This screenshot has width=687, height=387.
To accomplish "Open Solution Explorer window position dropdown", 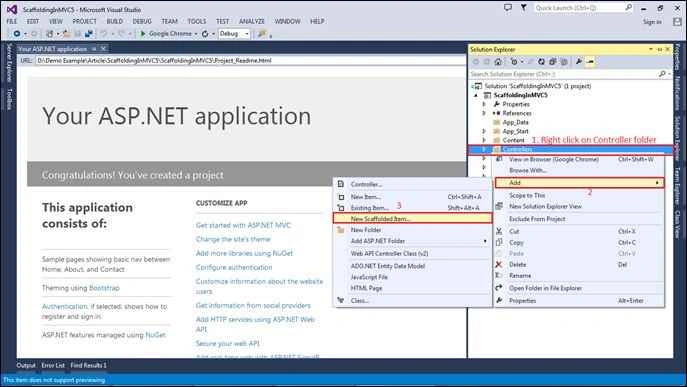I will 651,50.
